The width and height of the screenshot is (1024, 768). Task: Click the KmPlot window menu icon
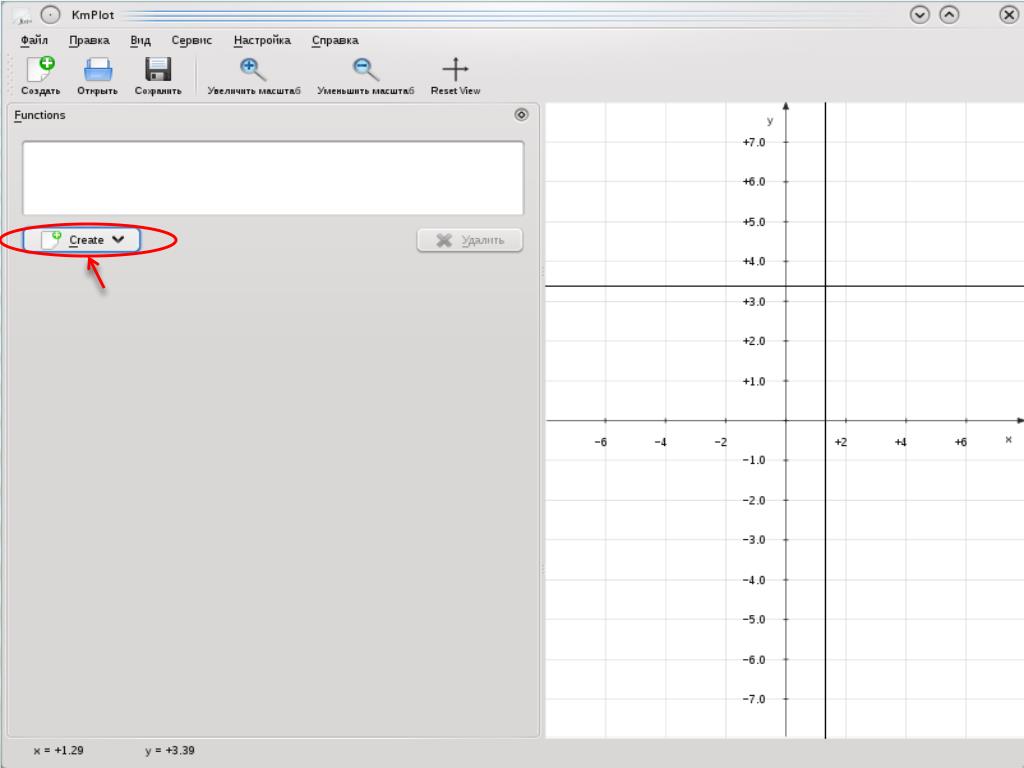[22, 15]
